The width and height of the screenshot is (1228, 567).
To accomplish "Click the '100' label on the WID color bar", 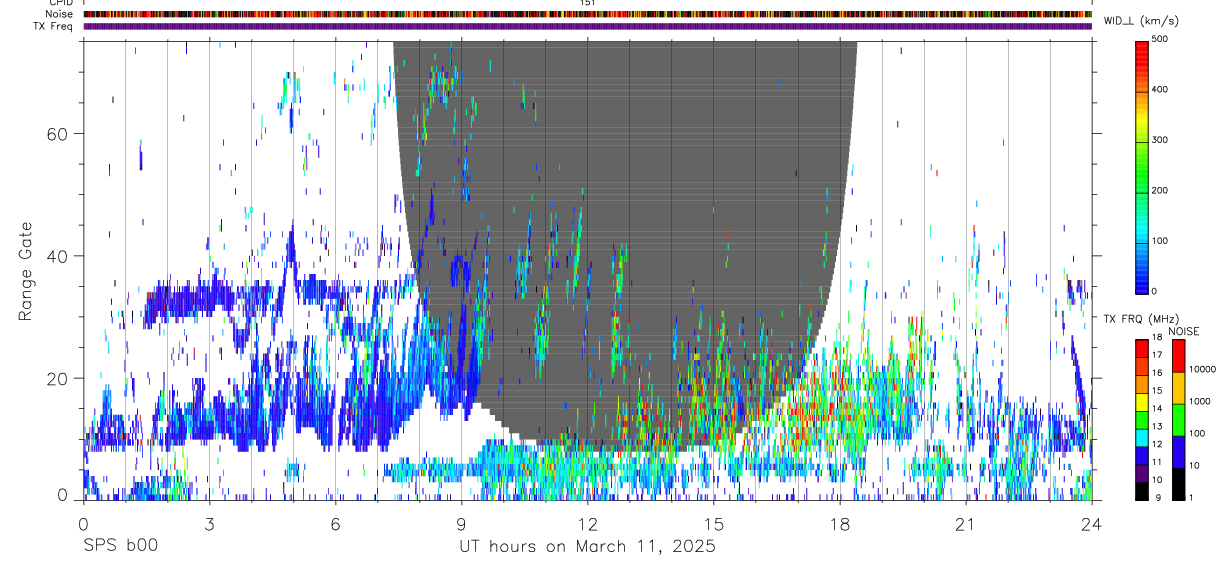I will click(x=1160, y=241).
